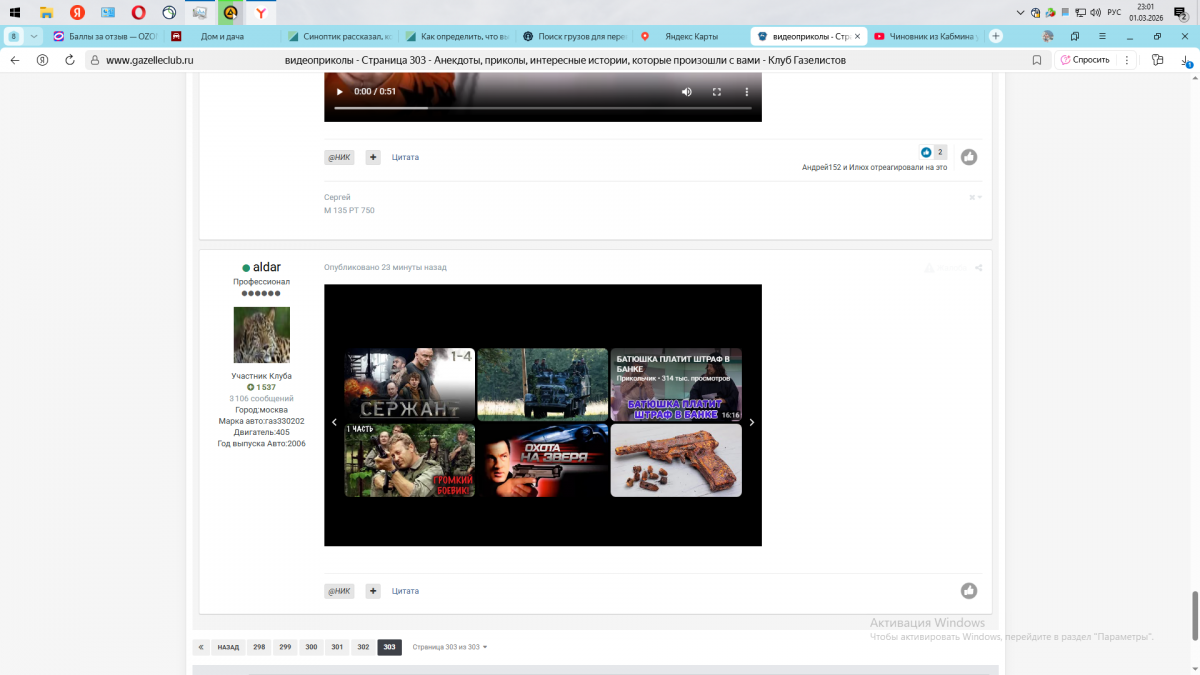Open the video player's three-dot options menu

(x=746, y=92)
